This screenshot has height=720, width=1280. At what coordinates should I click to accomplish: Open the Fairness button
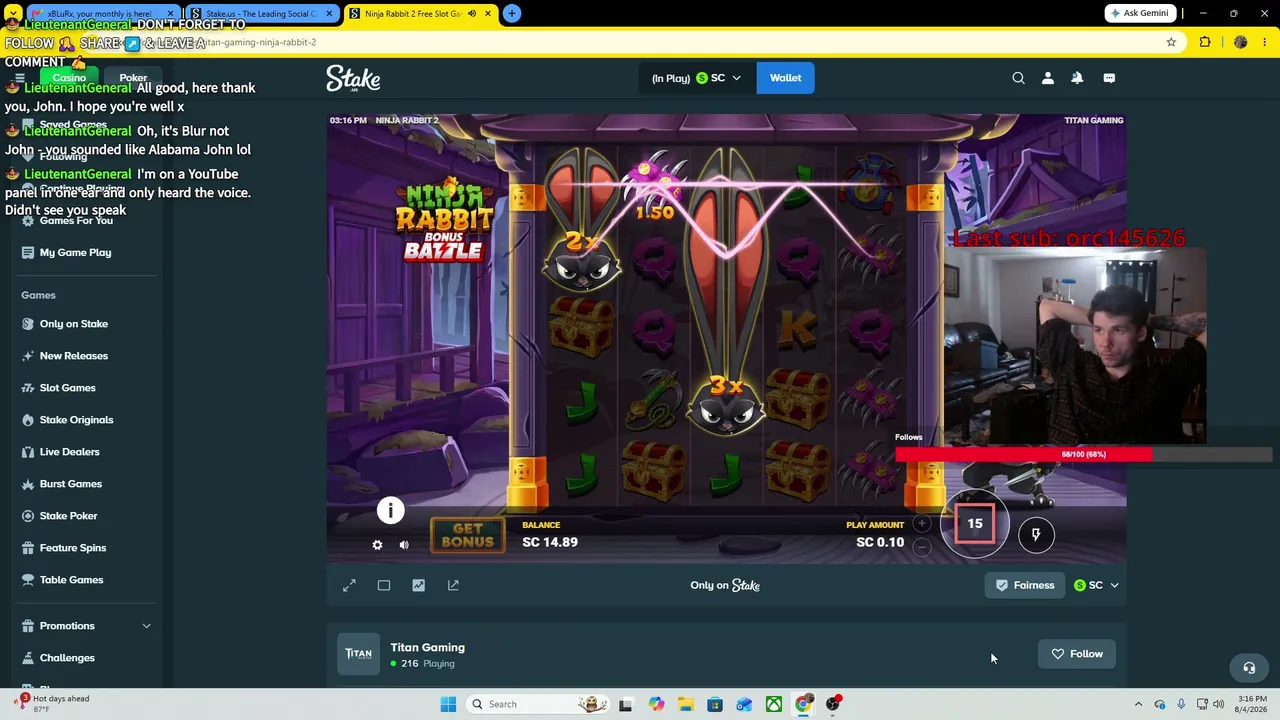(1025, 585)
